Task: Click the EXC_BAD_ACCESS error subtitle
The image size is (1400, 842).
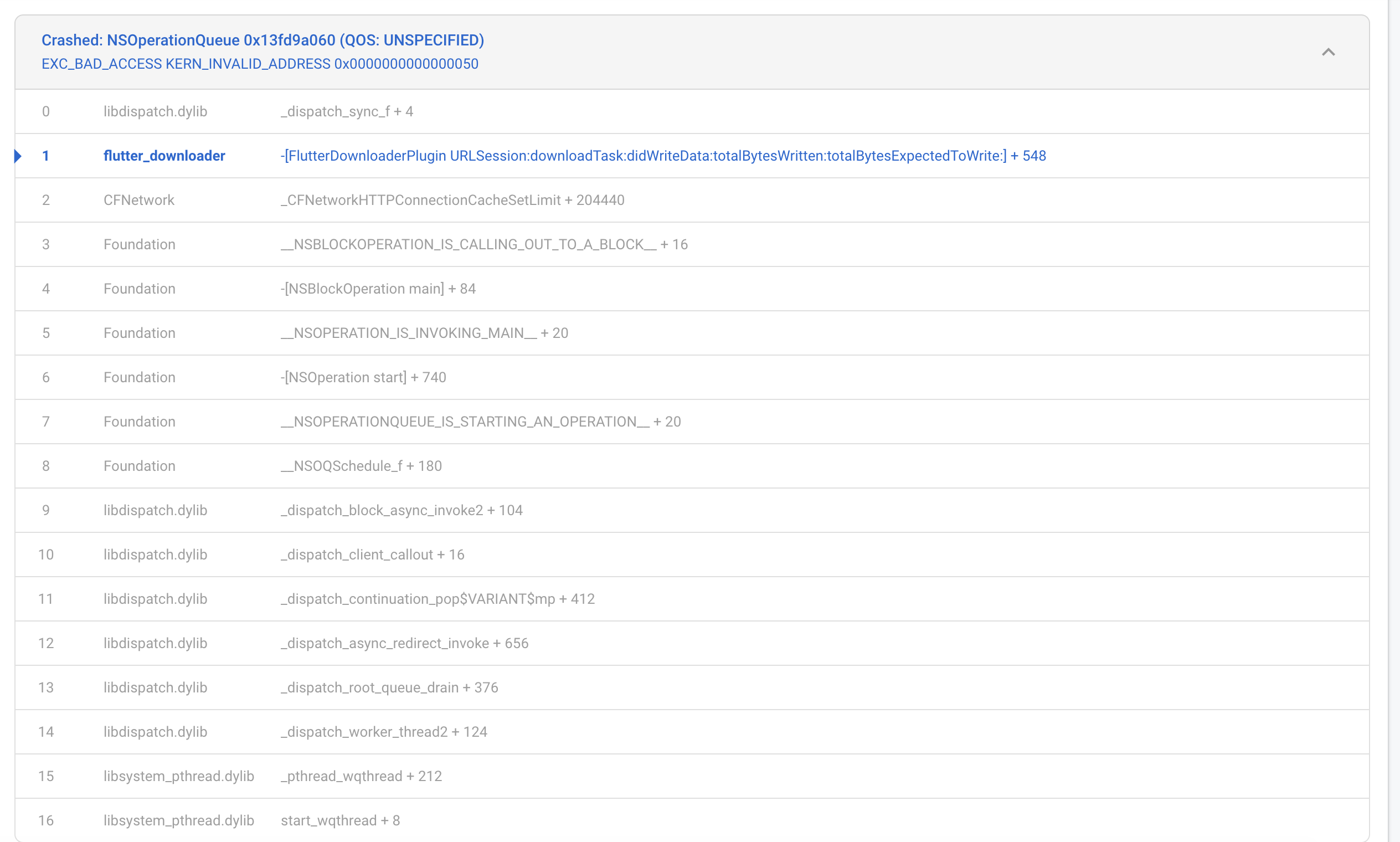Action: pos(260,64)
